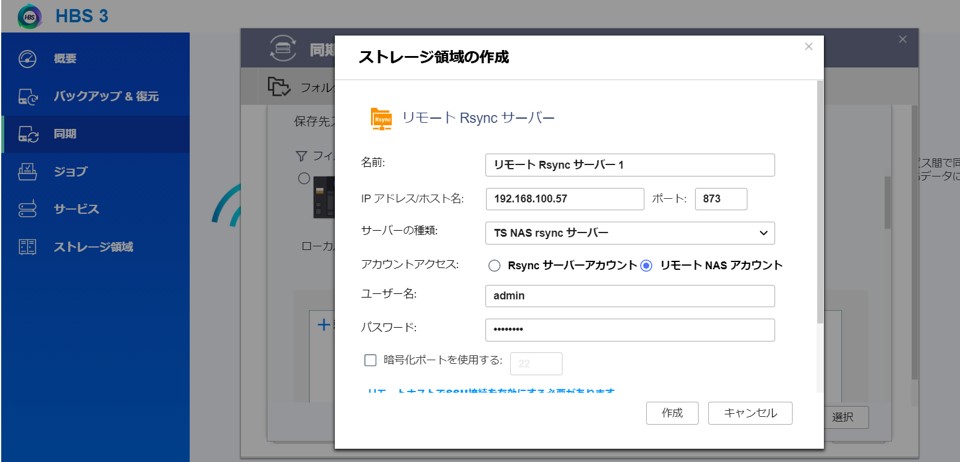960x462 pixels.
Task: Open the バックアップ & 復元 menu item
Action: coord(105,97)
